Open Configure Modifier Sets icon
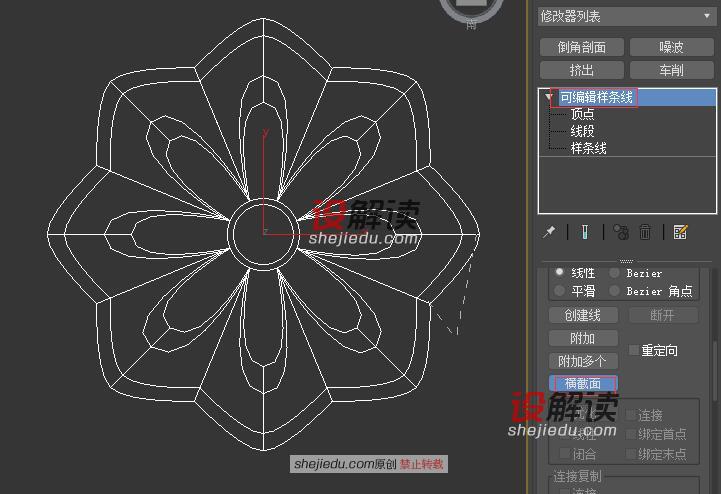This screenshot has height=494, width=721. (x=680, y=232)
